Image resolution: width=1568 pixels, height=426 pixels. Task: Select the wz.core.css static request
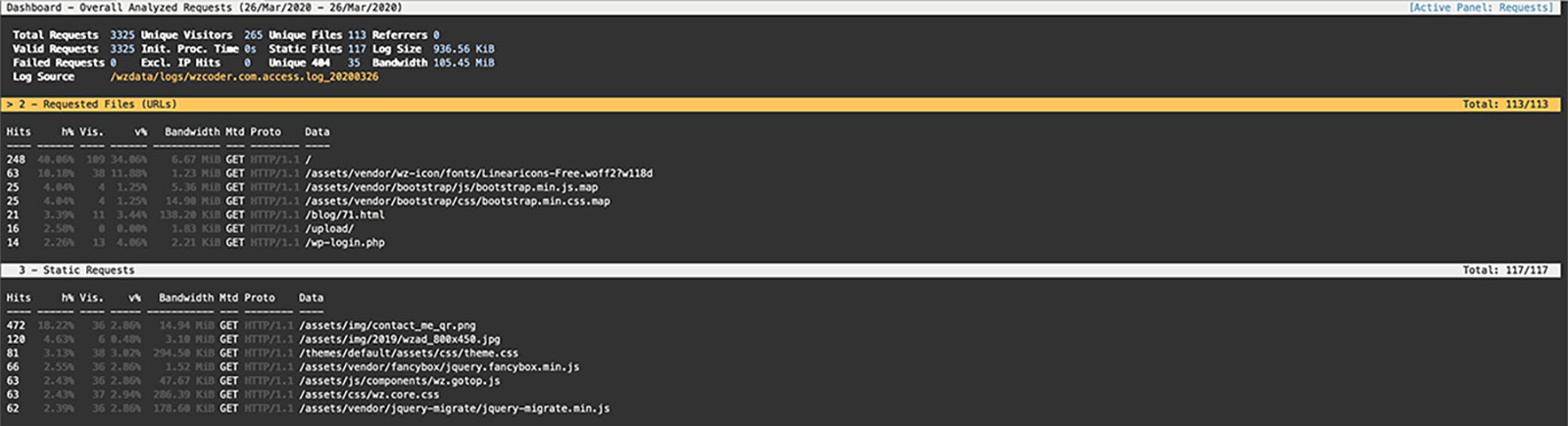[368, 395]
